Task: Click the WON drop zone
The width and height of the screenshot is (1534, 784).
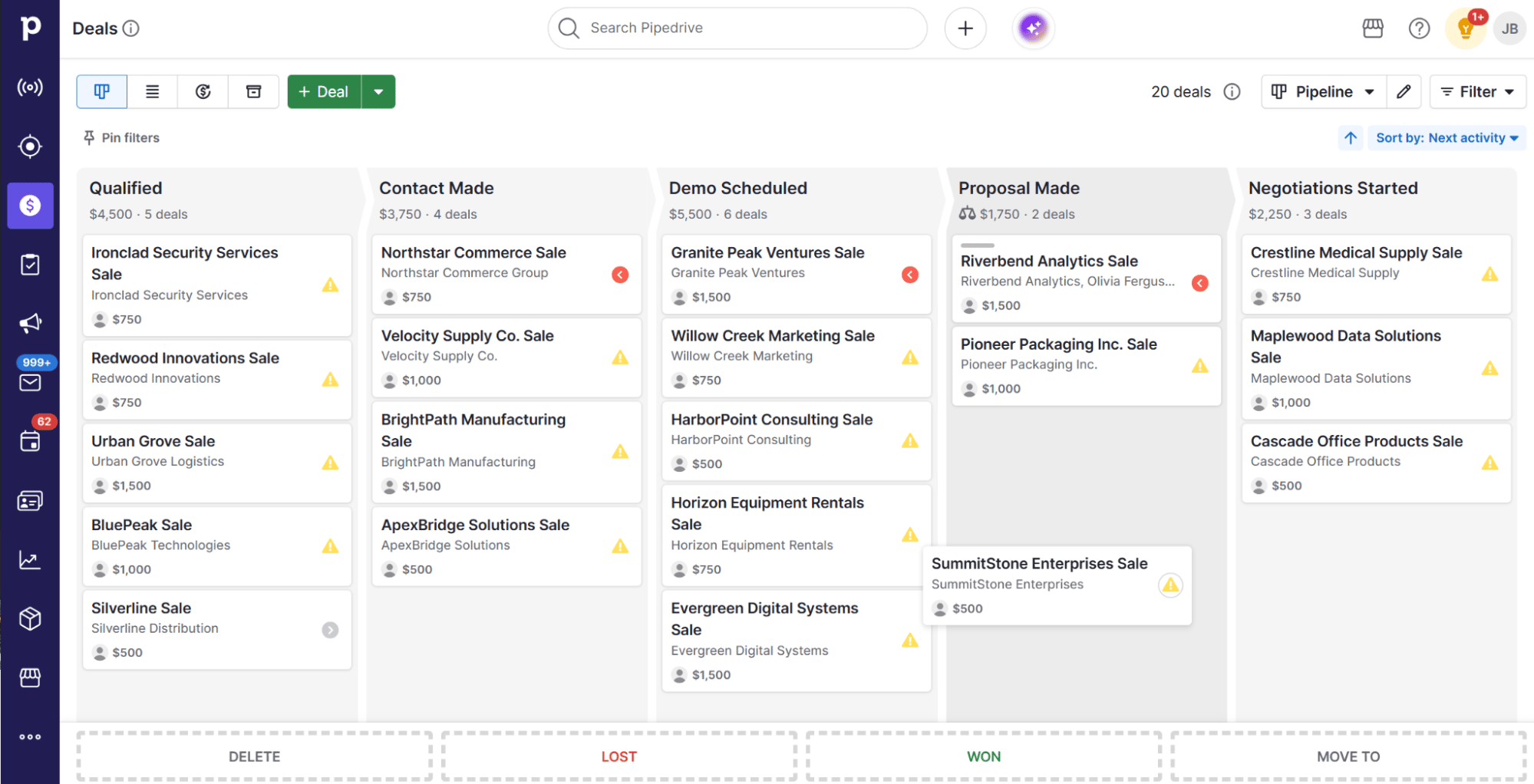Action: coord(984,756)
